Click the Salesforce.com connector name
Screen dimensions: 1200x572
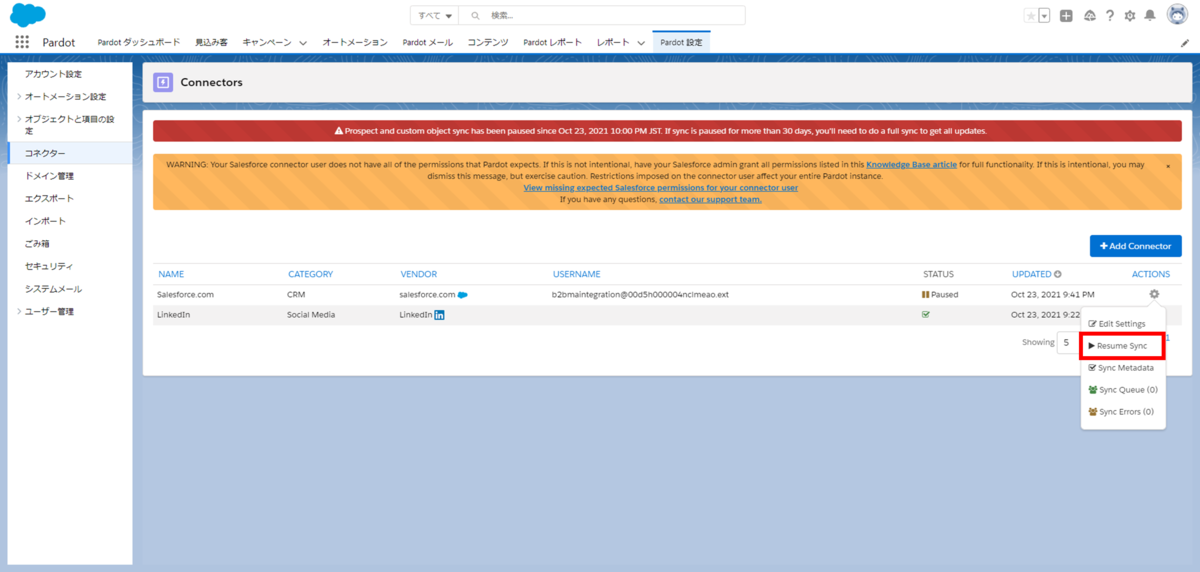[x=186, y=295]
